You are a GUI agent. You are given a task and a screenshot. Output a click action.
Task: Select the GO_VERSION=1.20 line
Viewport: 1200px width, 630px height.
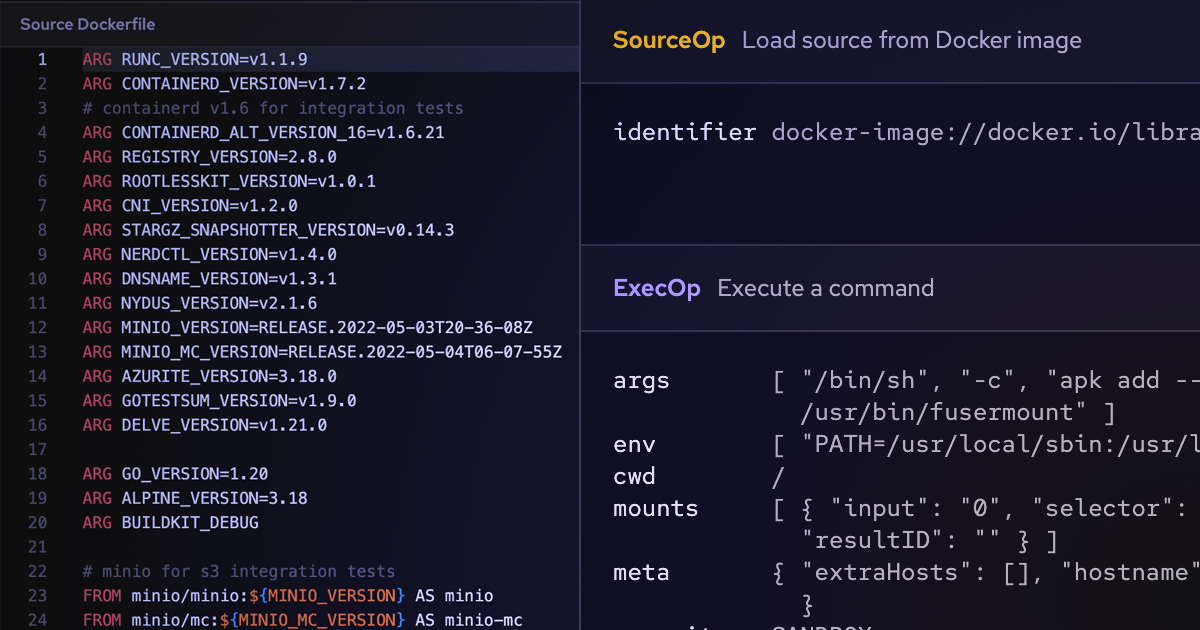tap(177, 474)
